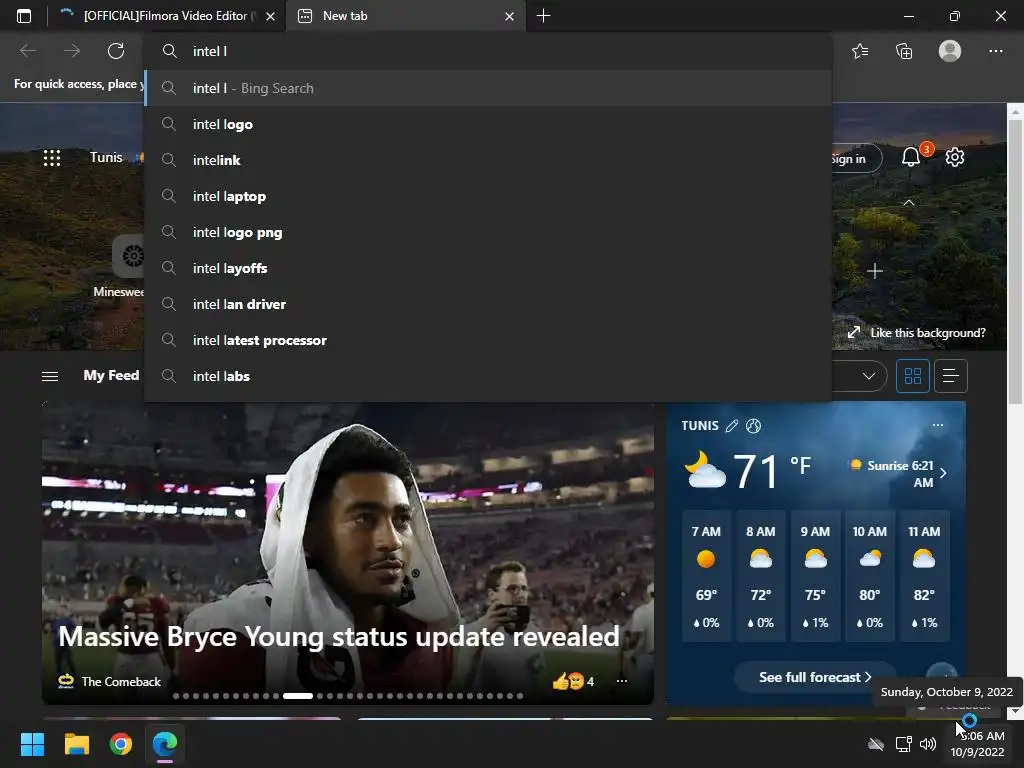This screenshot has width=1024, height=768.
Task: Select the 11 AM hourly forecast
Action: tap(924, 576)
